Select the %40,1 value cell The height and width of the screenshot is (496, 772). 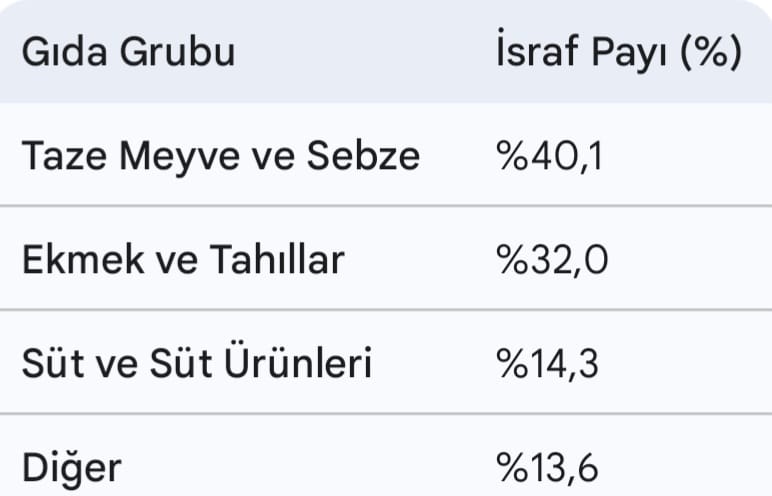point(549,156)
